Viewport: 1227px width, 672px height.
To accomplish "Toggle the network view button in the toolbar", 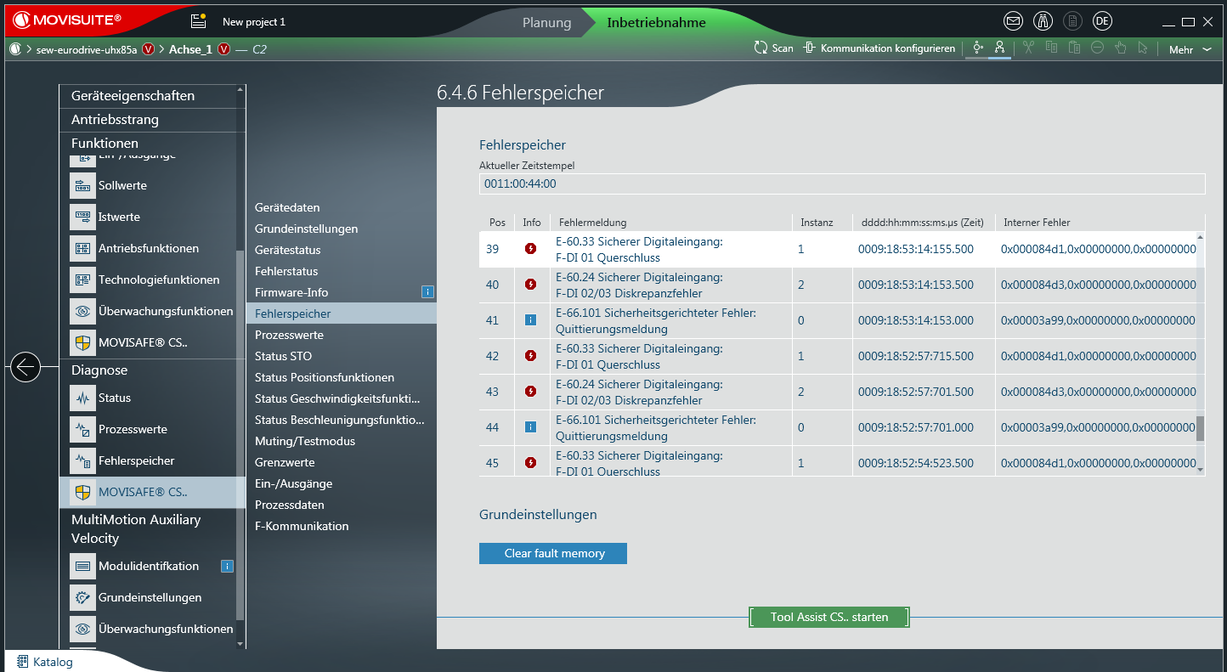I will click(x=998, y=48).
